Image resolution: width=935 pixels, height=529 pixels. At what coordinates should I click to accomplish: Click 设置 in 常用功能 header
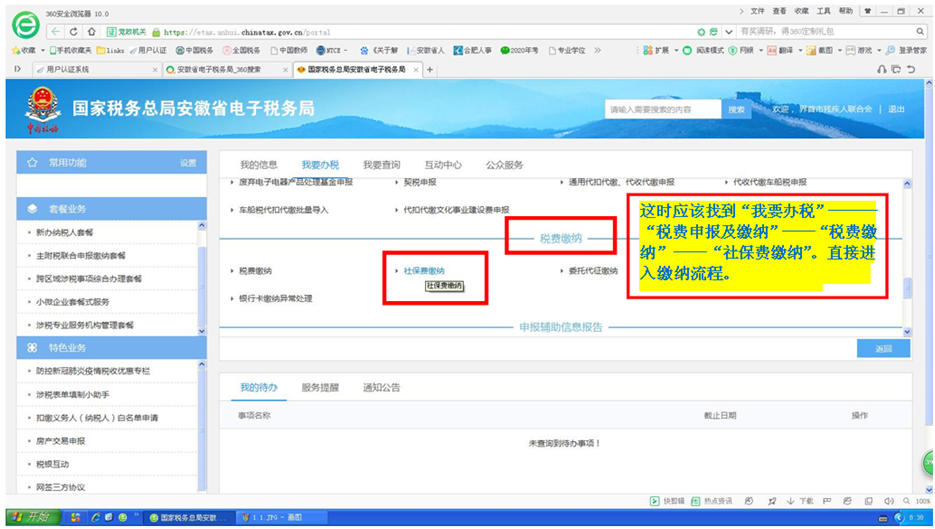tap(188, 163)
